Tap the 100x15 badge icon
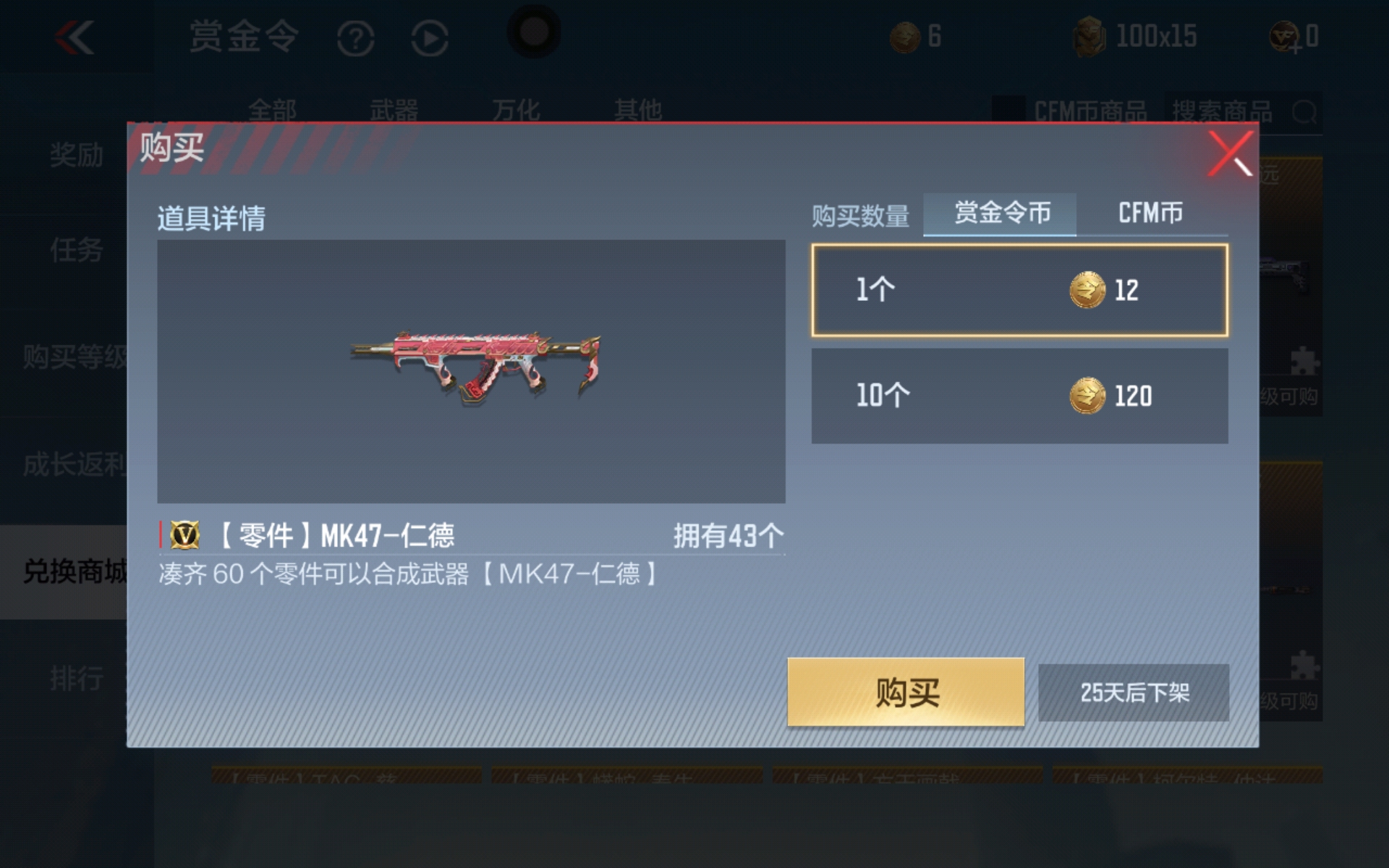Image resolution: width=1389 pixels, height=868 pixels. click(x=1089, y=37)
